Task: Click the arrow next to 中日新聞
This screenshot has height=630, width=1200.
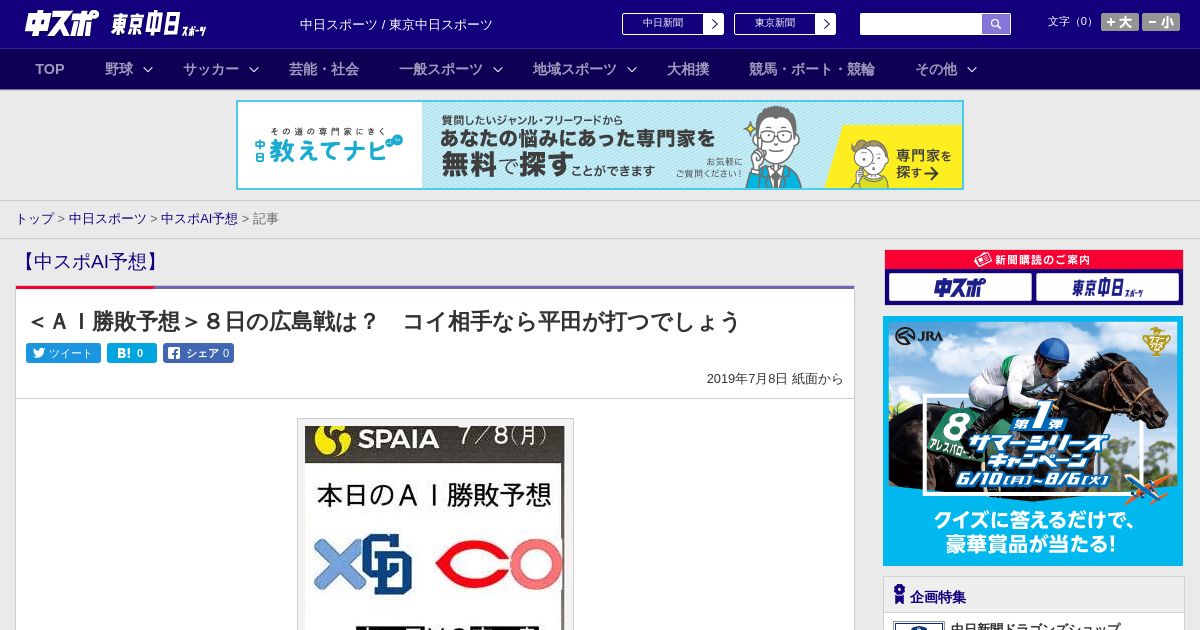Action: click(x=714, y=24)
